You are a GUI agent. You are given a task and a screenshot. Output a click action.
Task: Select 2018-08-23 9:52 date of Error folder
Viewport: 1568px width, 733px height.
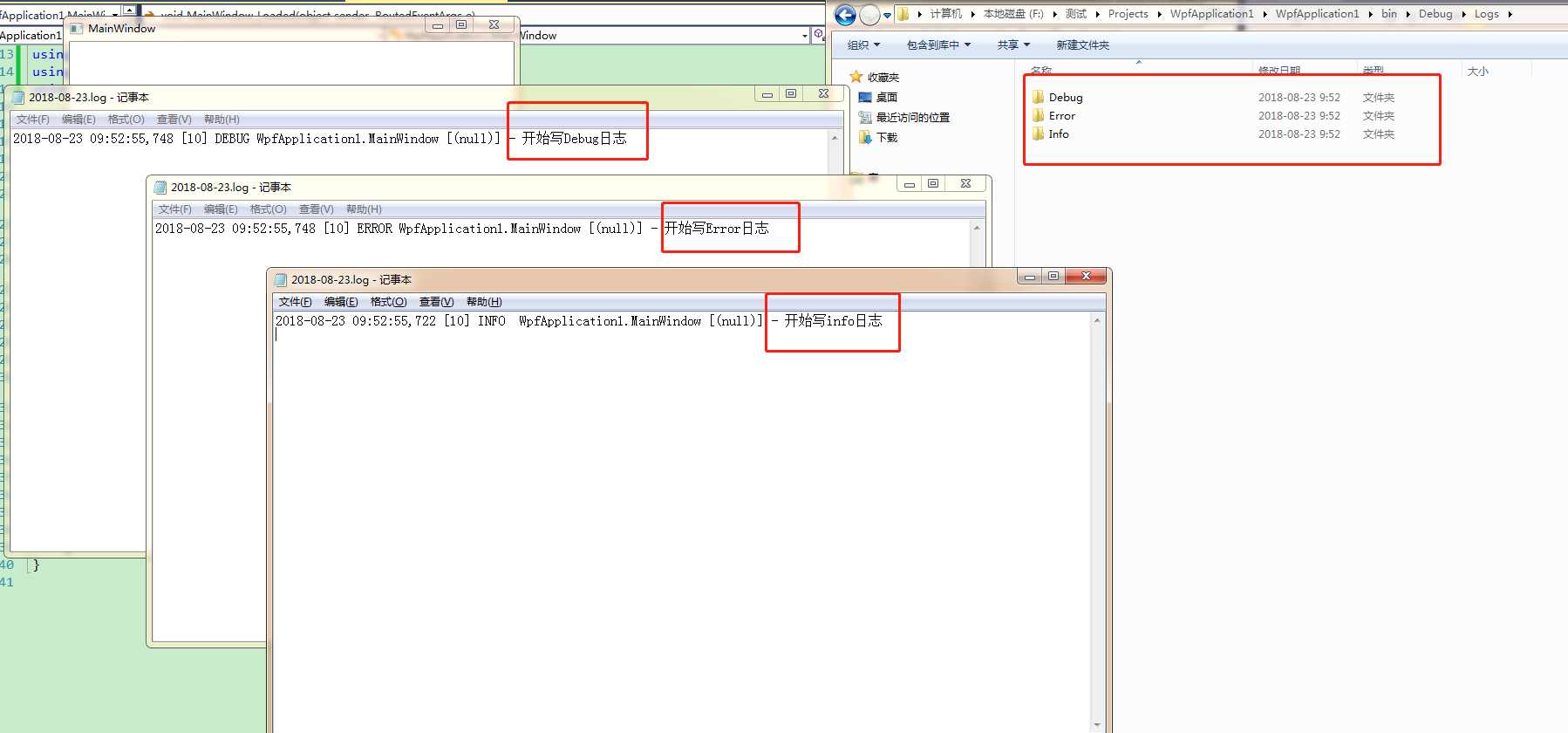pos(1299,115)
